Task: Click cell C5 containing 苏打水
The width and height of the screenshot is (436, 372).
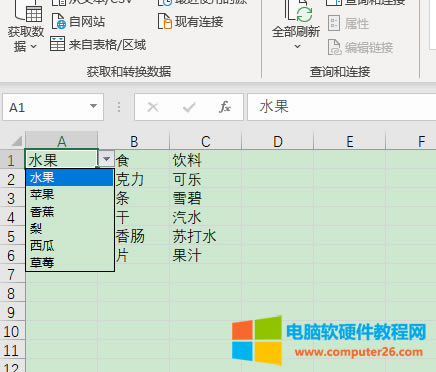Action: pyautogui.click(x=206, y=236)
